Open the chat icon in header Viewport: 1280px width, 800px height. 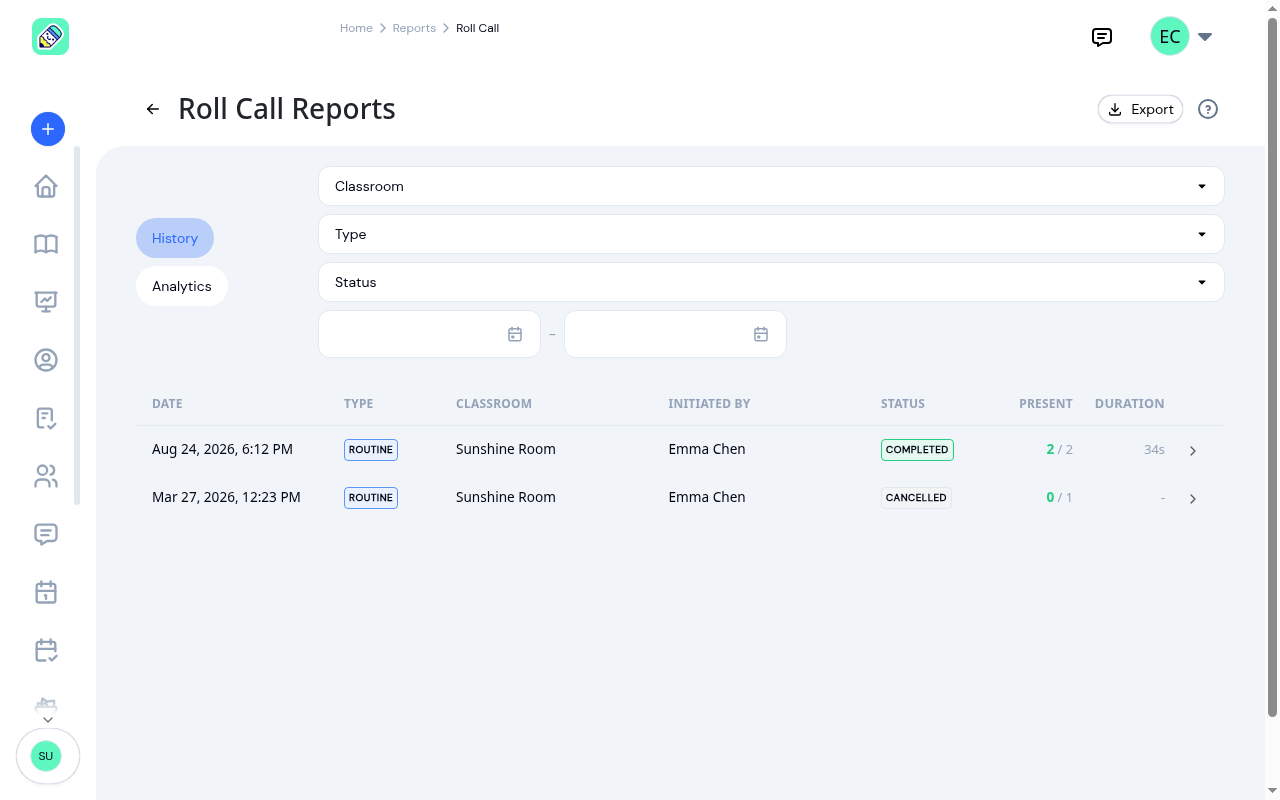(x=1102, y=37)
